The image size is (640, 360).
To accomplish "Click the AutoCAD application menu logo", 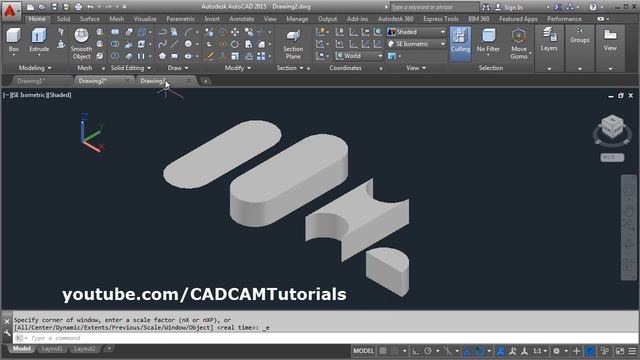I will [10, 10].
